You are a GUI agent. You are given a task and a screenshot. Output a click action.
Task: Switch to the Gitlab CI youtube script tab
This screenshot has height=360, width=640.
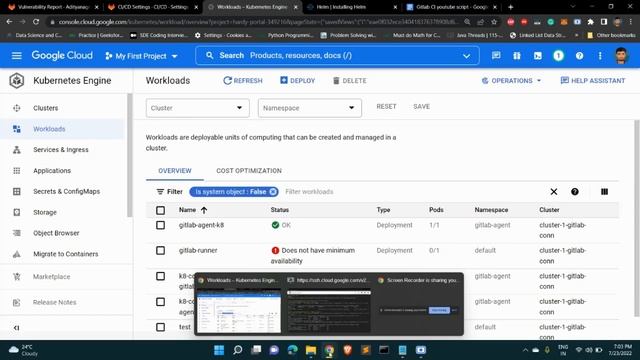(x=451, y=7)
